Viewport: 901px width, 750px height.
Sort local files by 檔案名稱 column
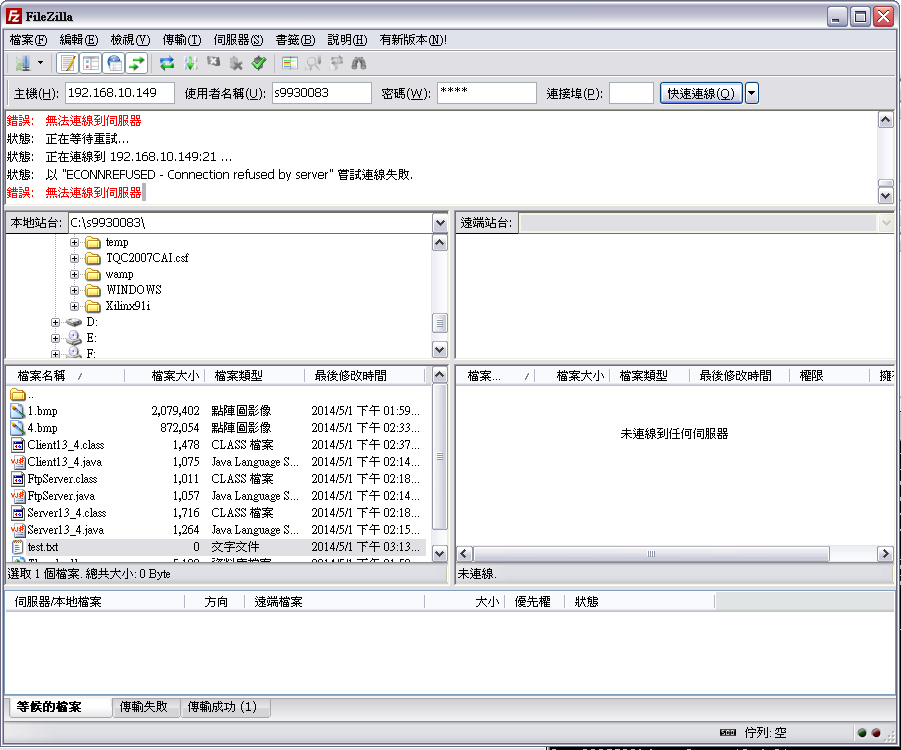(x=65, y=376)
